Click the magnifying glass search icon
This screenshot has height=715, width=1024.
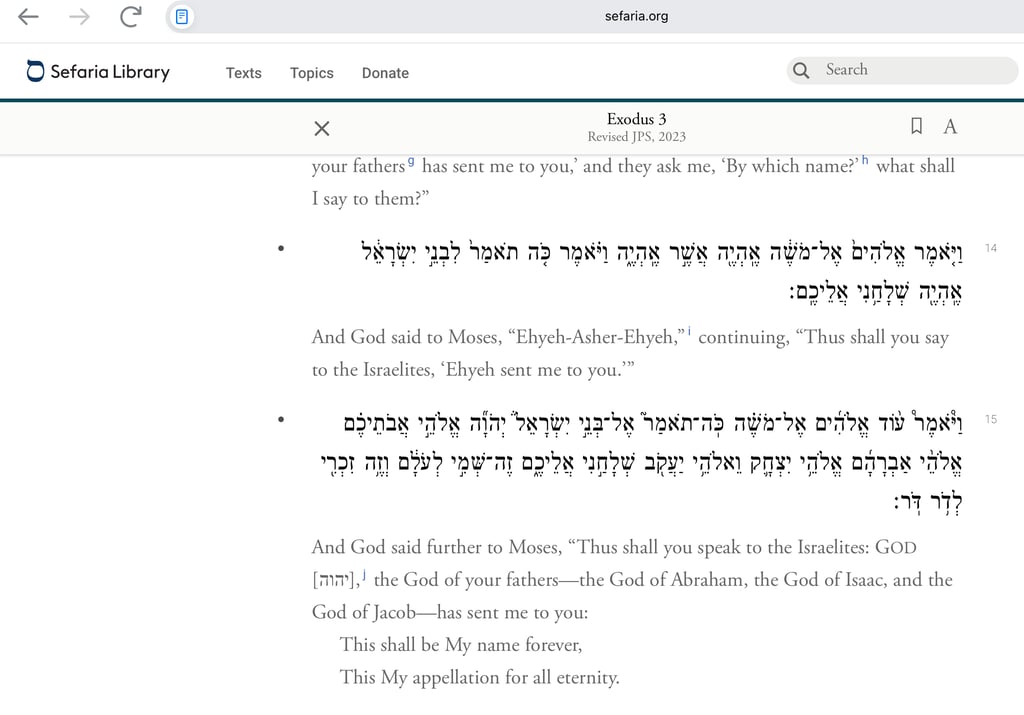pyautogui.click(x=801, y=70)
